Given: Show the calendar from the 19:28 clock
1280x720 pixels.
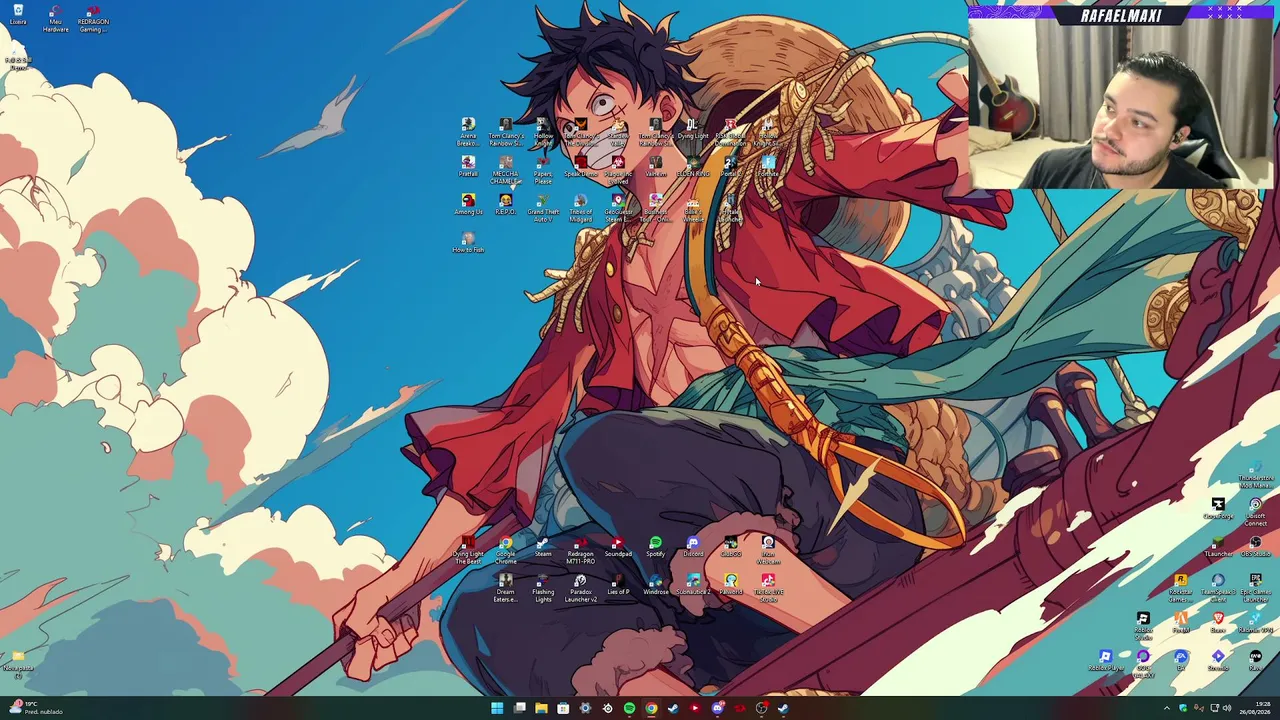Looking at the screenshot, I should tap(1255, 708).
